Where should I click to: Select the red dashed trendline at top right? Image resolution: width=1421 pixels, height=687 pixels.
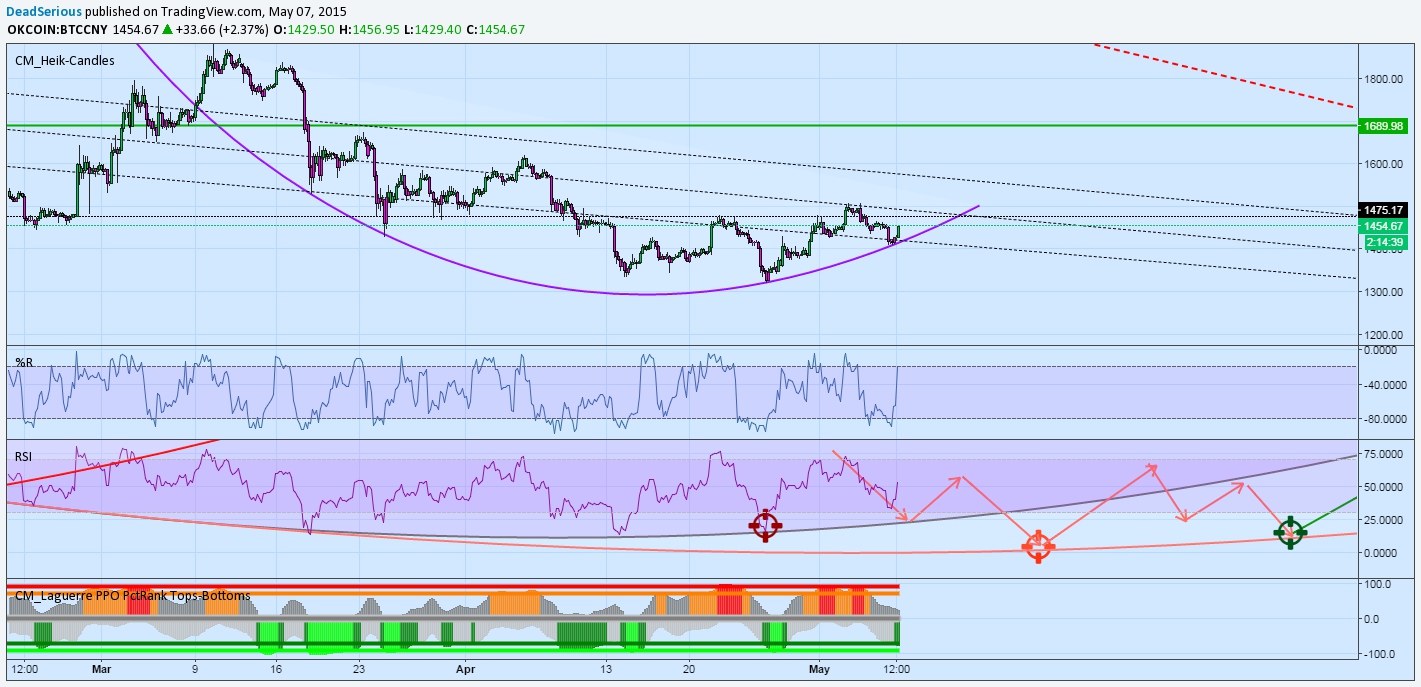[1230, 76]
